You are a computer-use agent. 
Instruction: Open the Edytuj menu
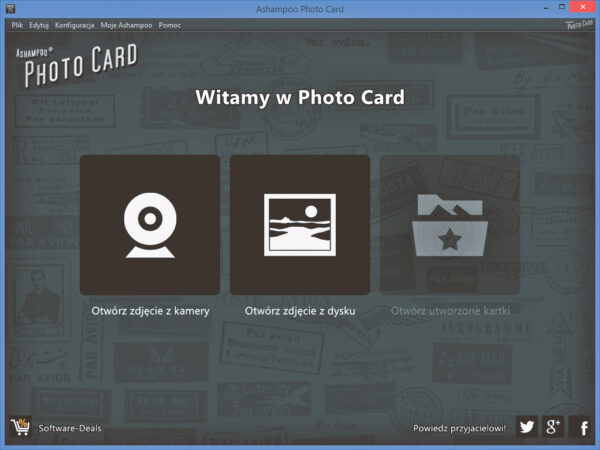[39, 23]
